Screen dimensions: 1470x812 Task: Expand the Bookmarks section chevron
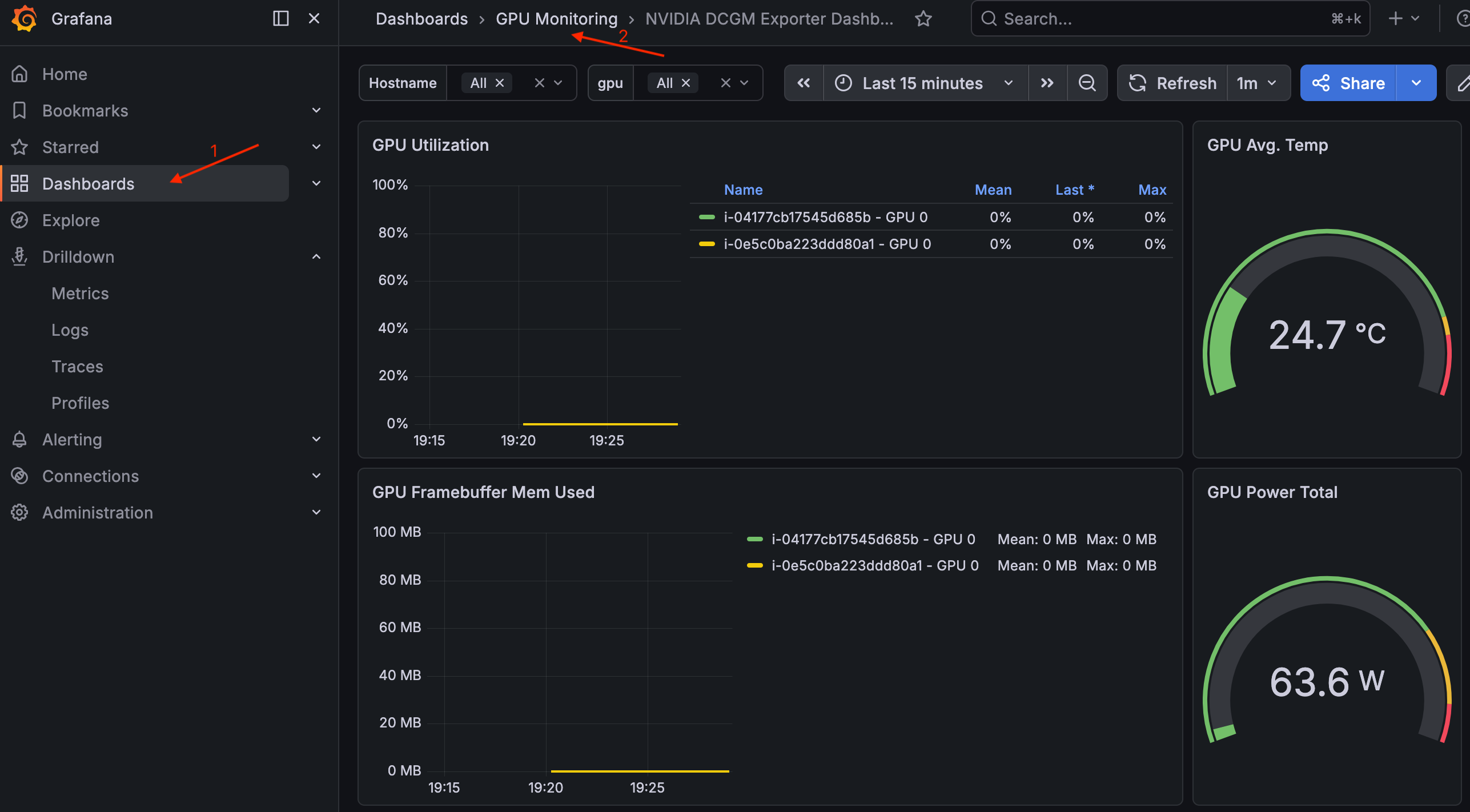[316, 110]
